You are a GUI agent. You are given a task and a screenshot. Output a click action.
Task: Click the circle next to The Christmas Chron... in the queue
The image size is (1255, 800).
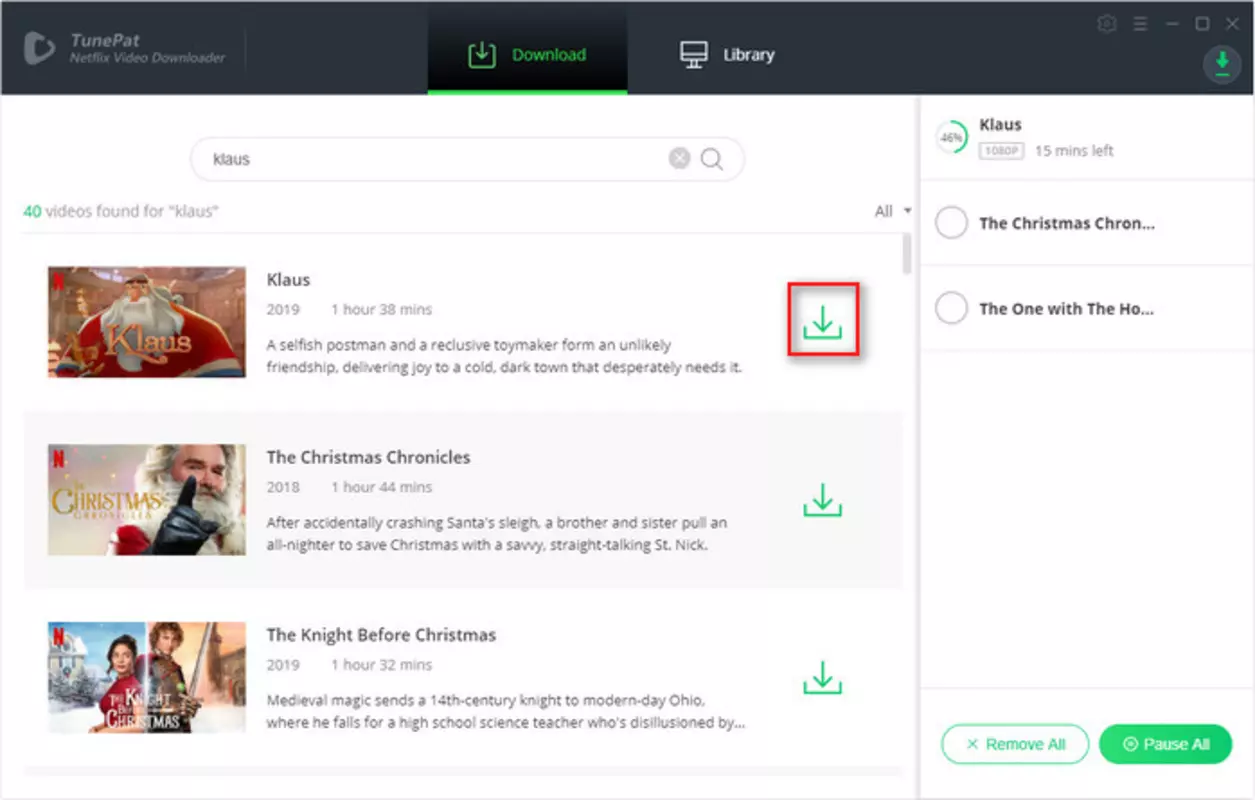tap(951, 223)
